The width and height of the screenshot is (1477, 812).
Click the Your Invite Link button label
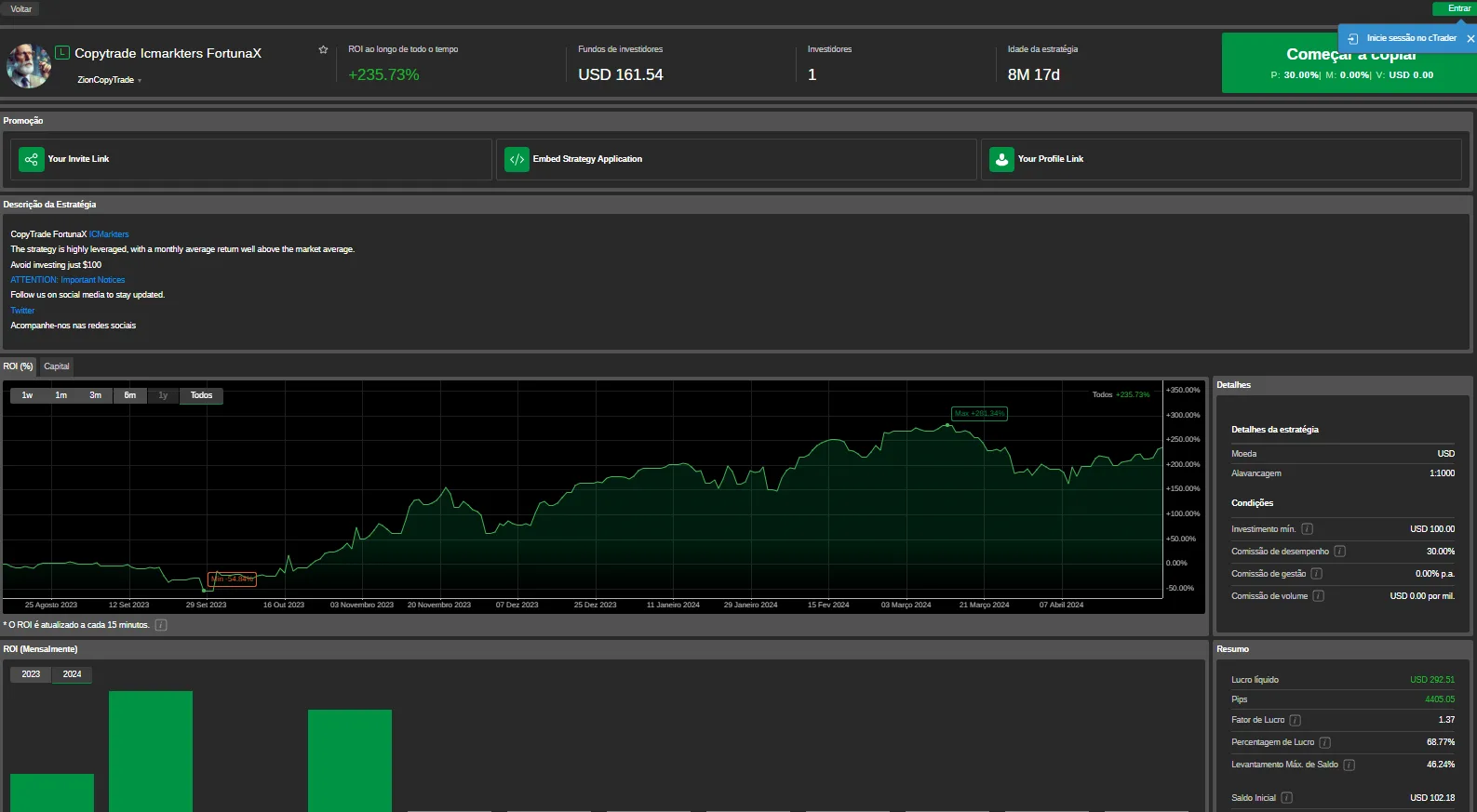78,159
